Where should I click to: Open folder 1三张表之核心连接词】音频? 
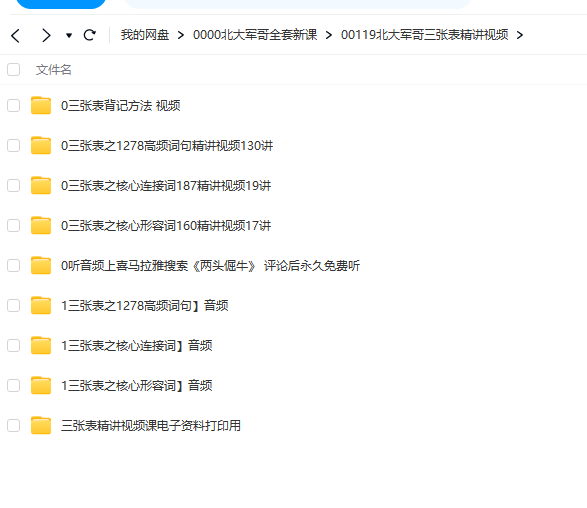click(137, 345)
